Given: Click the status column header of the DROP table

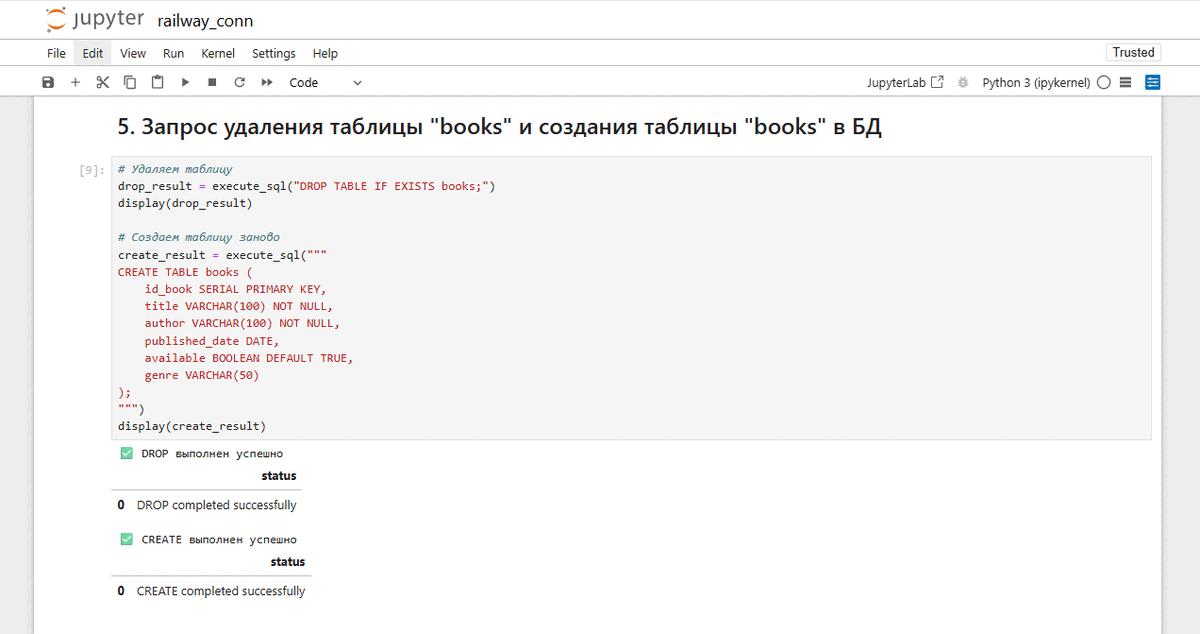Looking at the screenshot, I should 279,476.
